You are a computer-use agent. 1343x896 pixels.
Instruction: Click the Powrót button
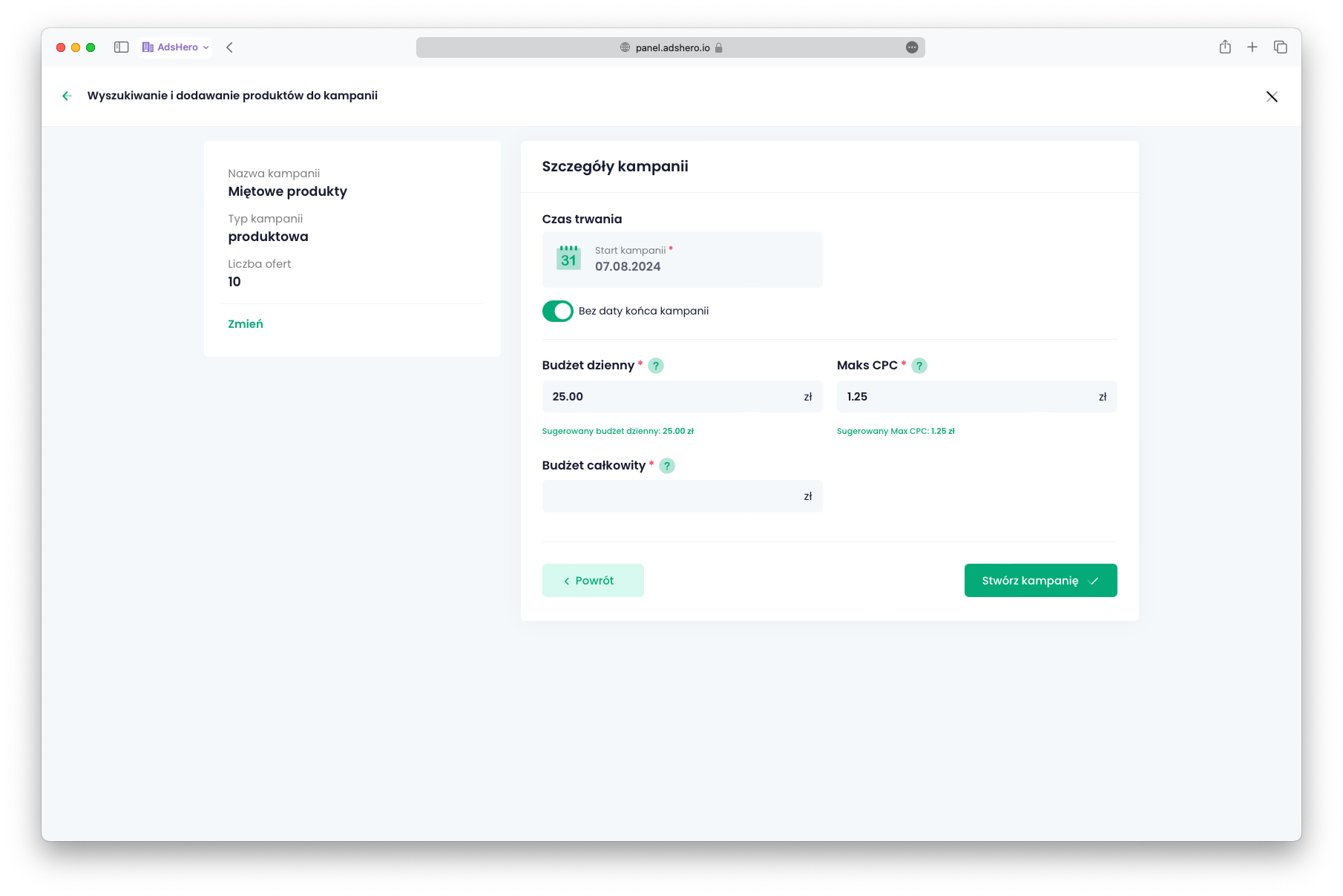[593, 581]
